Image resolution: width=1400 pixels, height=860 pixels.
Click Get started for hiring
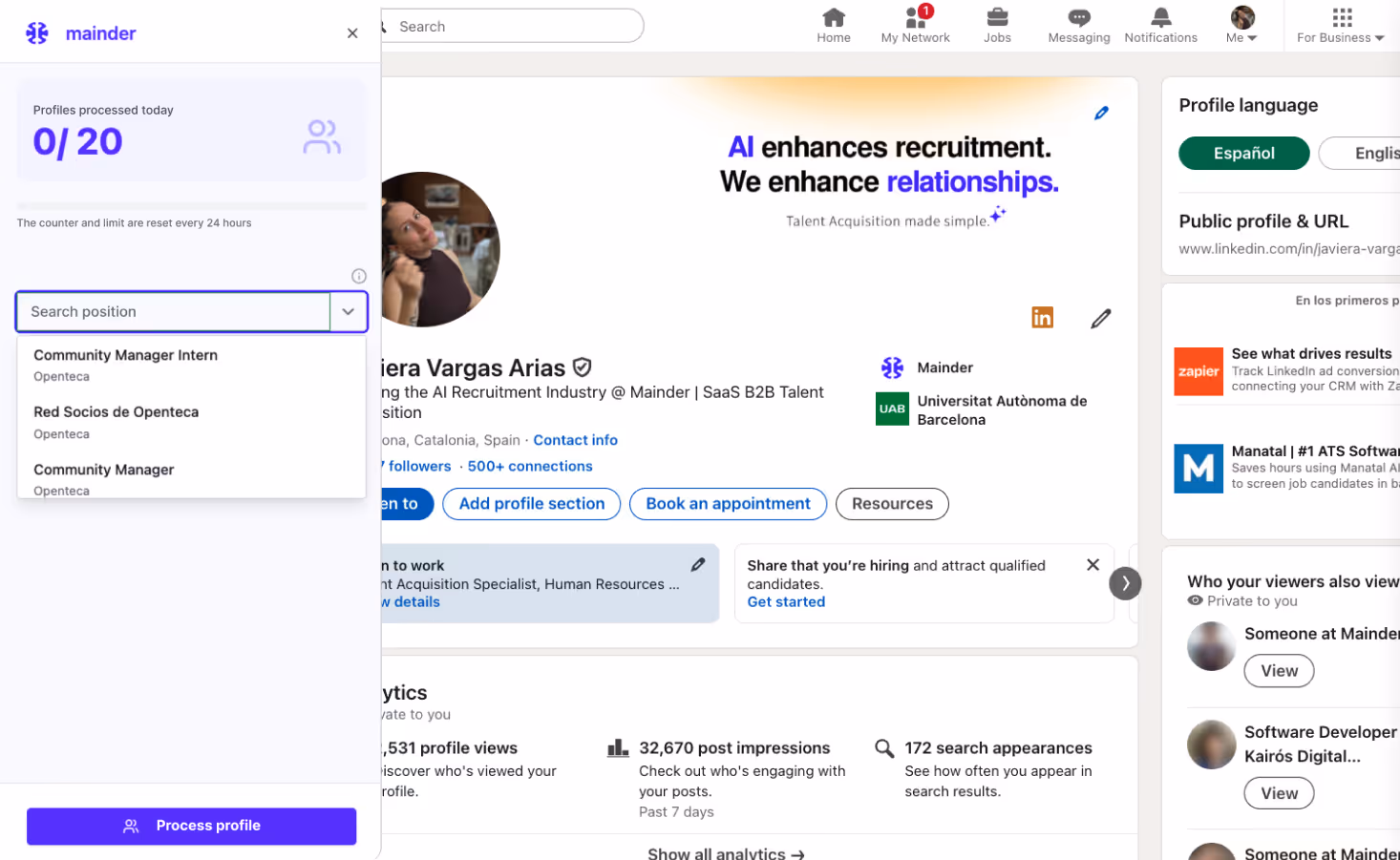786,601
